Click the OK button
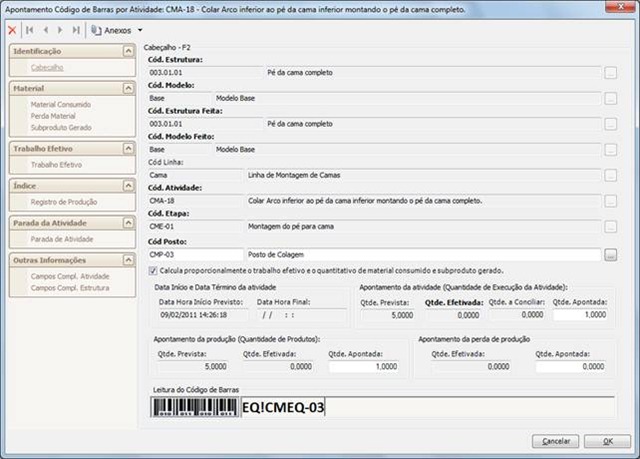This screenshot has height=459, width=640. pyautogui.click(x=607, y=441)
